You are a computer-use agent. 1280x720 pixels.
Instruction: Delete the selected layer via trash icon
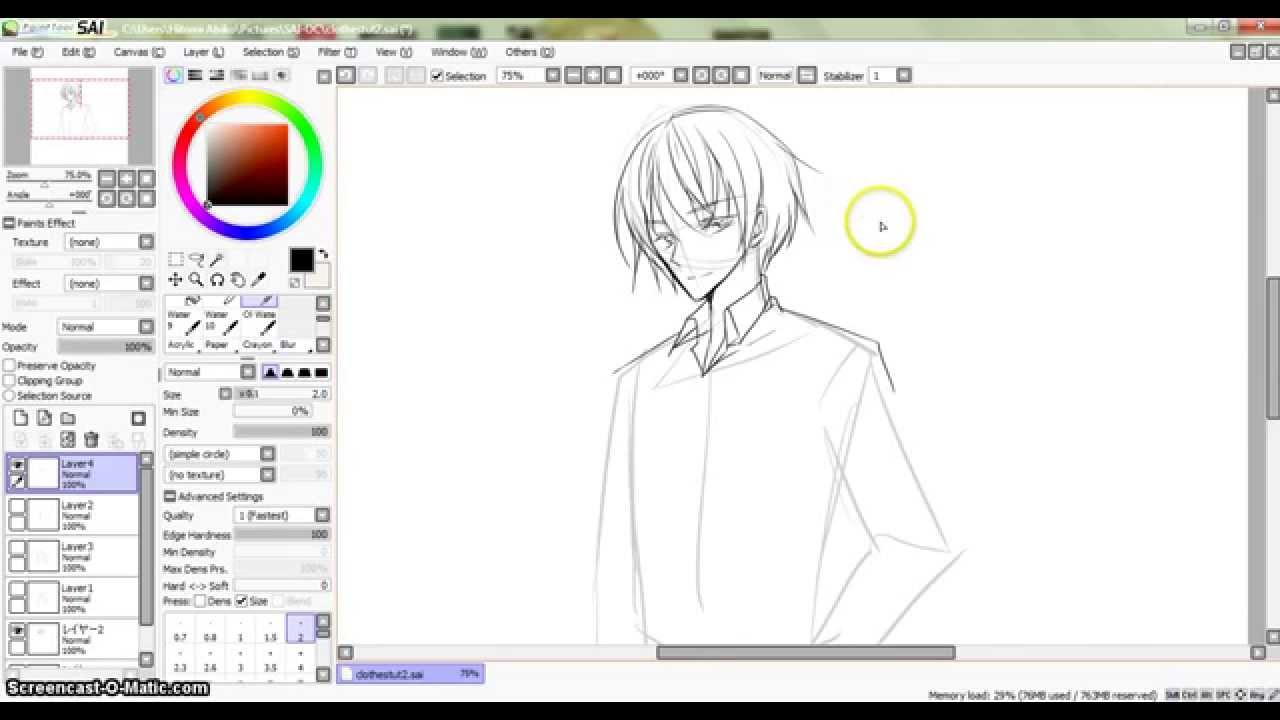91,438
